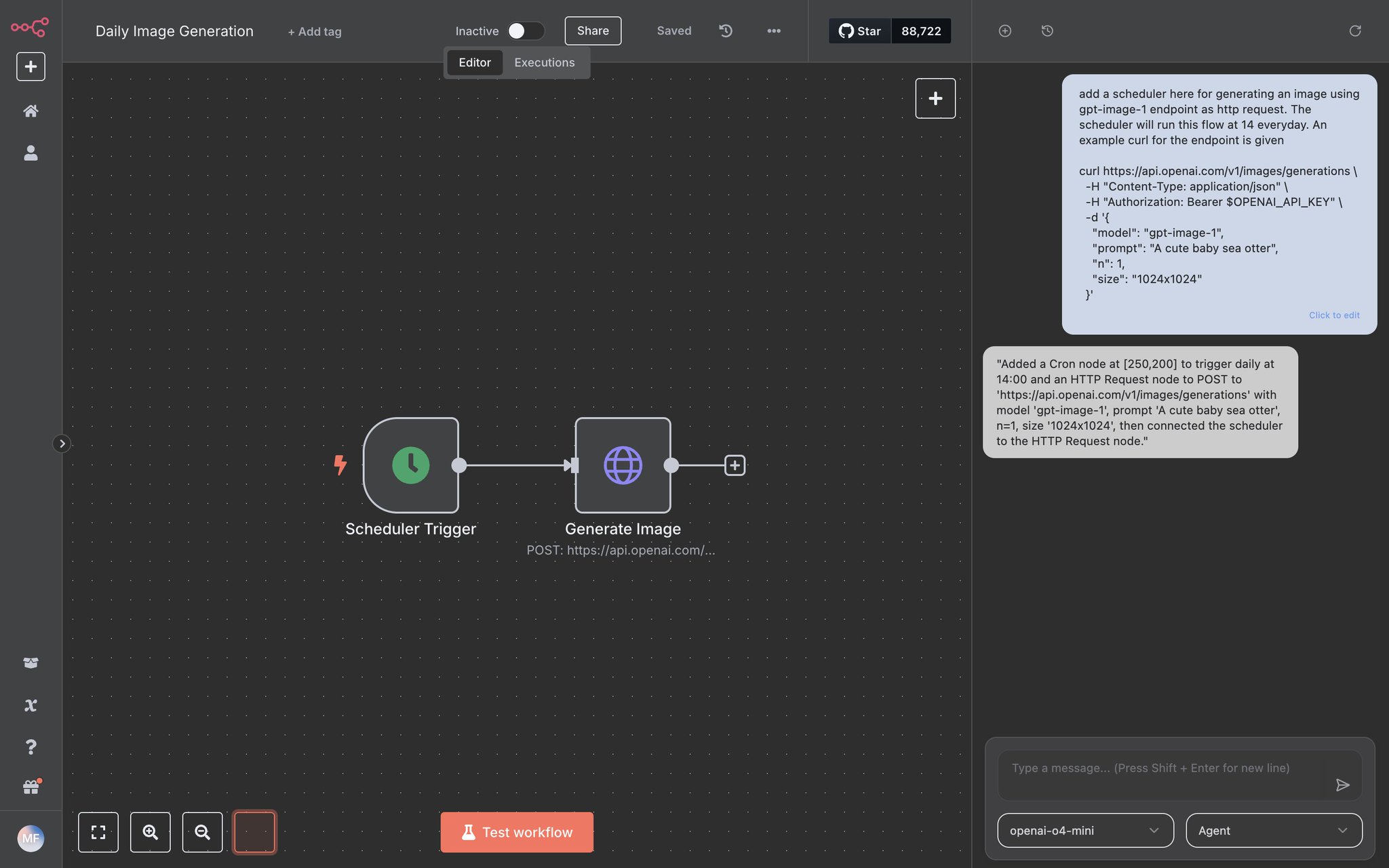Open the Help question mark icon

pos(31,747)
